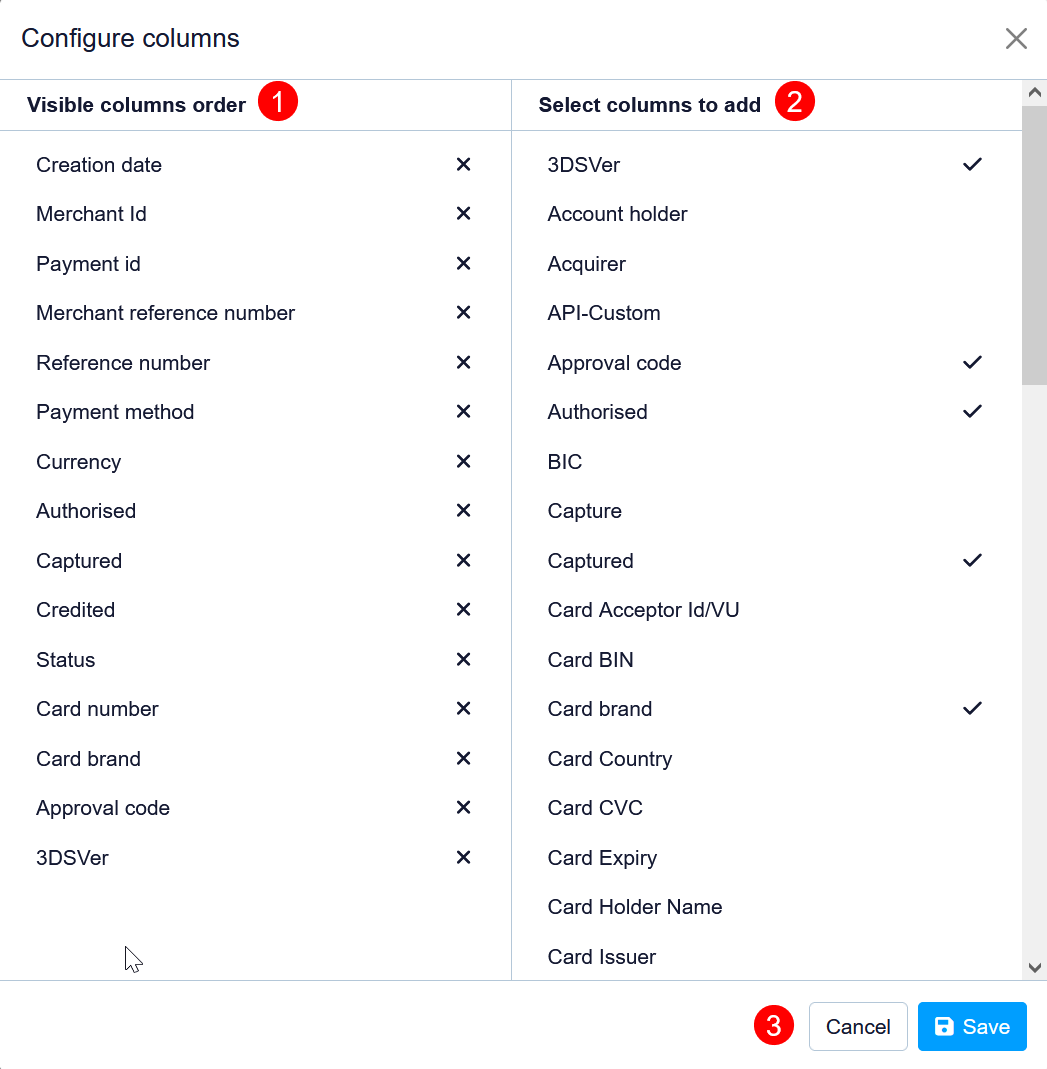Image resolution: width=1047 pixels, height=1069 pixels.
Task: Add the Acquirer column
Action: [x=586, y=264]
